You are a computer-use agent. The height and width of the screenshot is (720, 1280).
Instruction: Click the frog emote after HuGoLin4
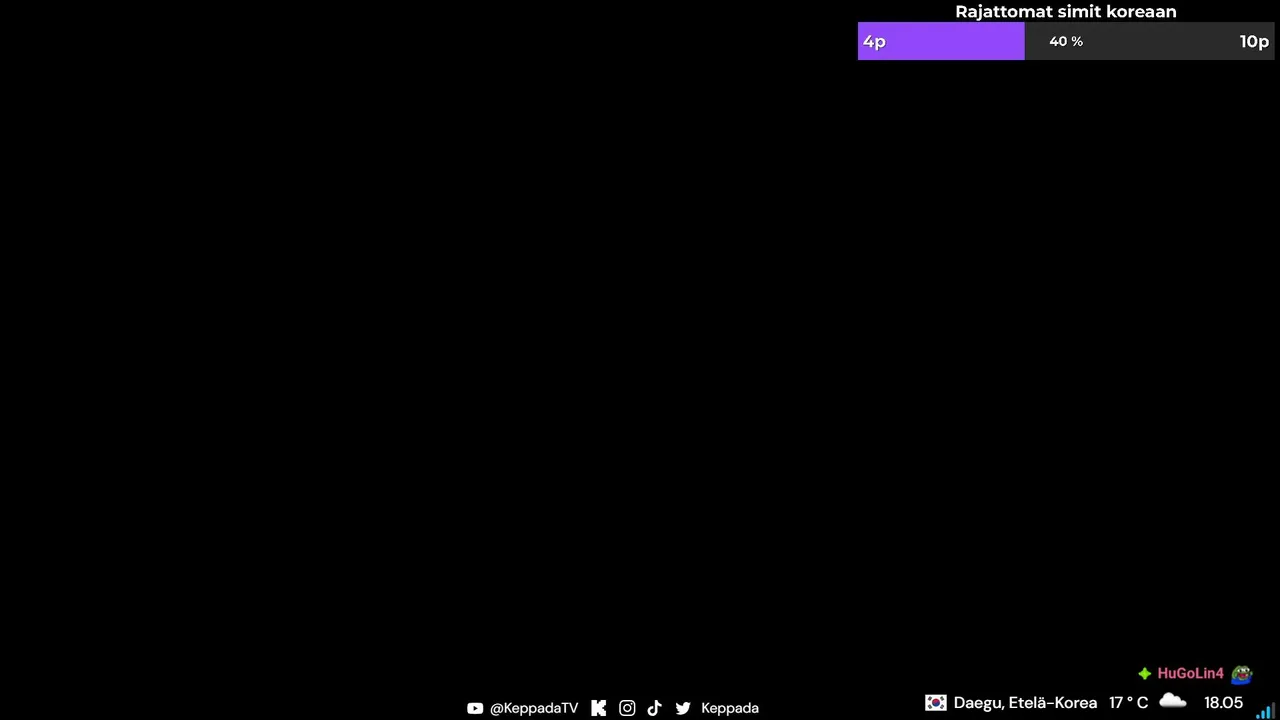pyautogui.click(x=1241, y=674)
